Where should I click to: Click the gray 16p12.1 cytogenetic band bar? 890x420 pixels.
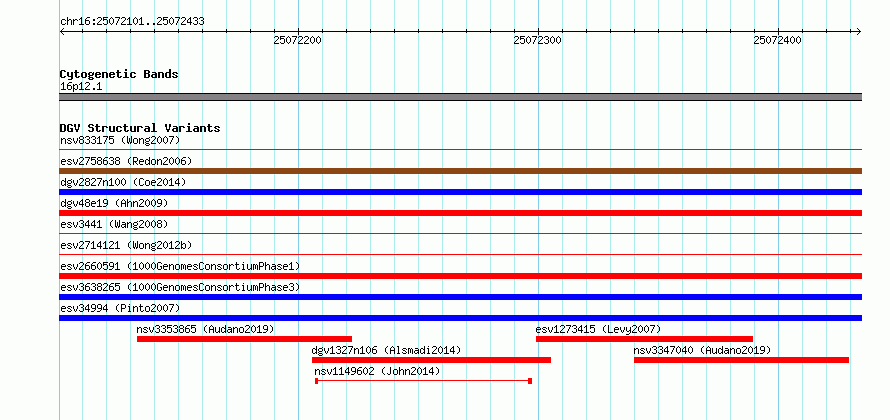click(x=460, y=97)
